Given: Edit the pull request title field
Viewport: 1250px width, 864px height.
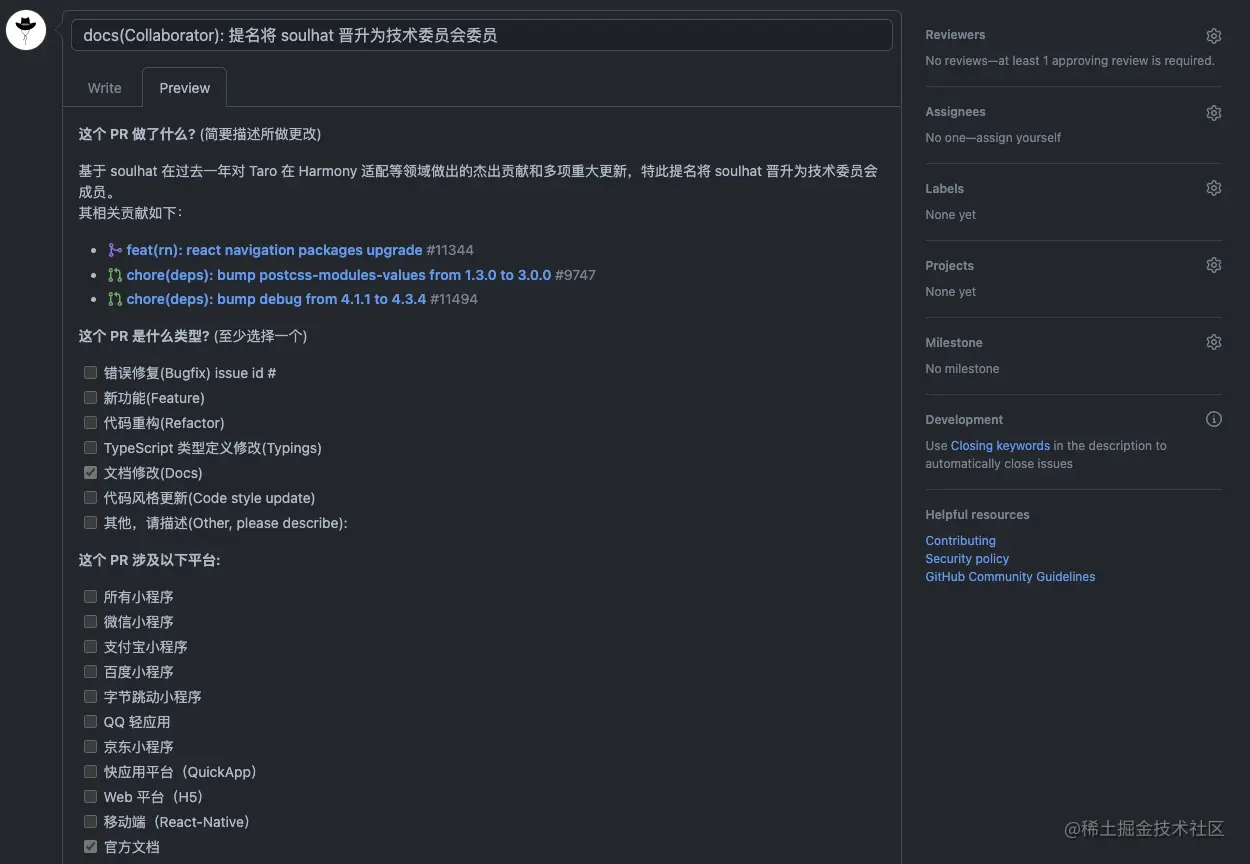Looking at the screenshot, I should pyautogui.click(x=481, y=35).
